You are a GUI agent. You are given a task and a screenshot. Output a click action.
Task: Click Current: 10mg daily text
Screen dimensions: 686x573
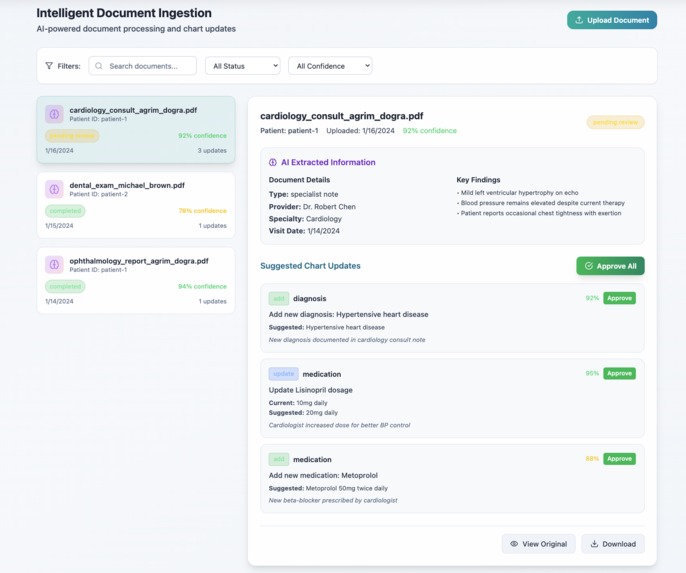(298, 403)
